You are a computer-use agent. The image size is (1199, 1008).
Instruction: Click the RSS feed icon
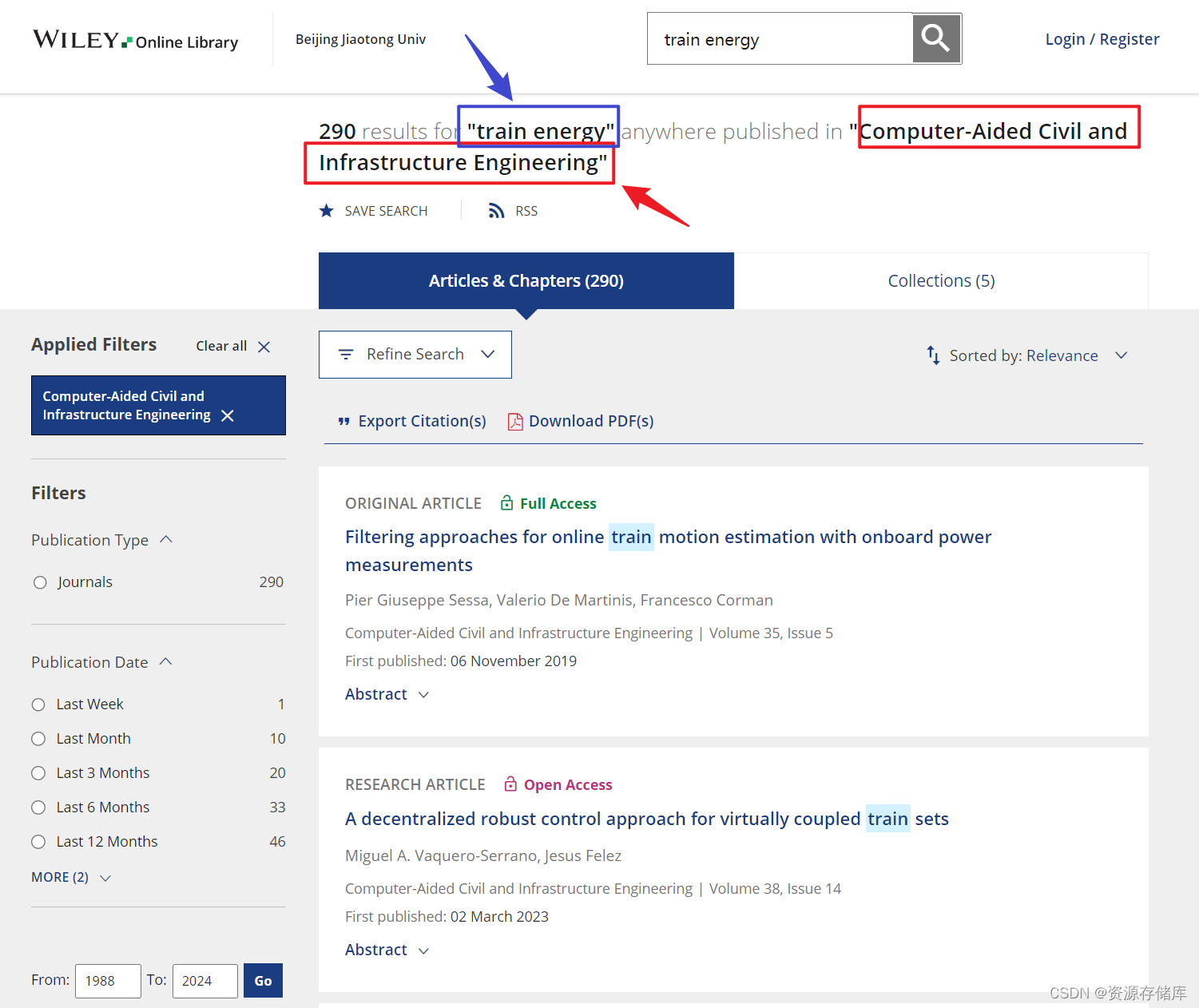(x=496, y=211)
